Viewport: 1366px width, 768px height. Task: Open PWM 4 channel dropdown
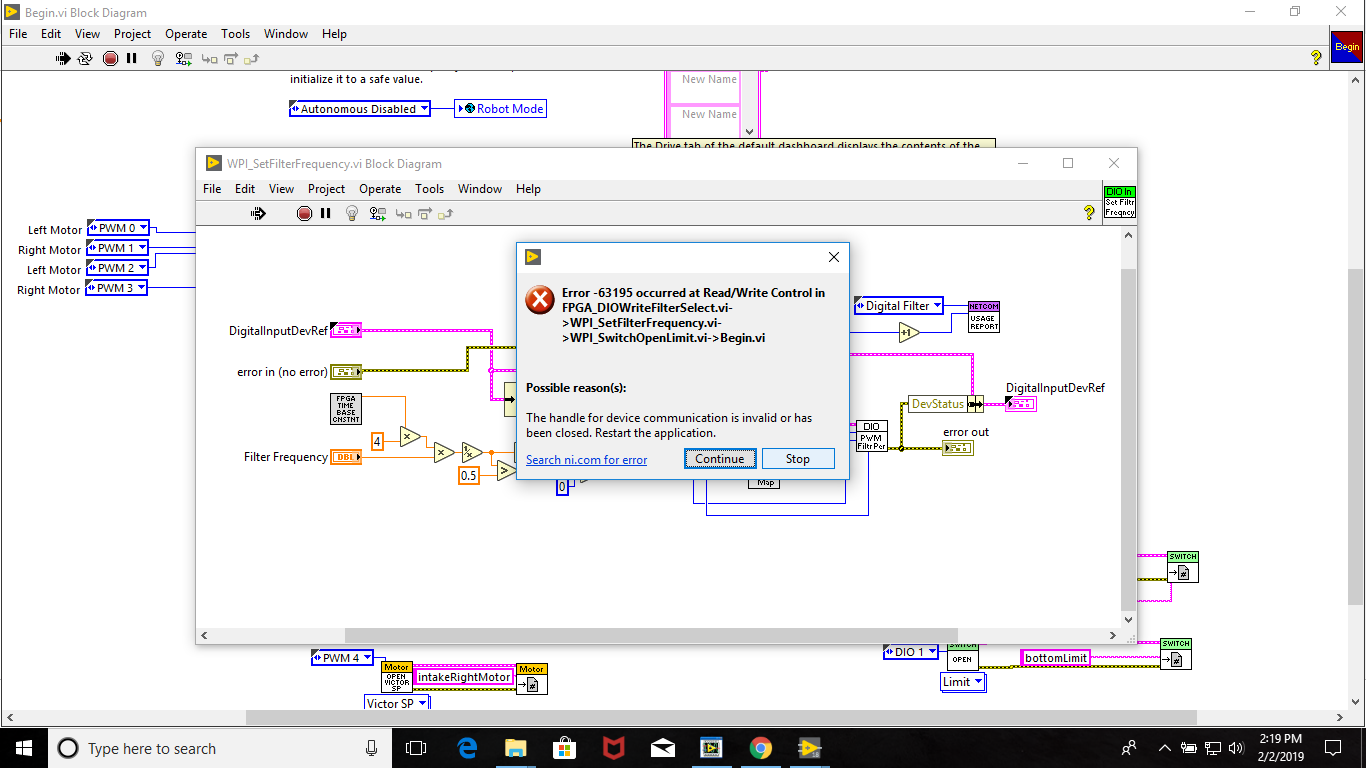342,658
